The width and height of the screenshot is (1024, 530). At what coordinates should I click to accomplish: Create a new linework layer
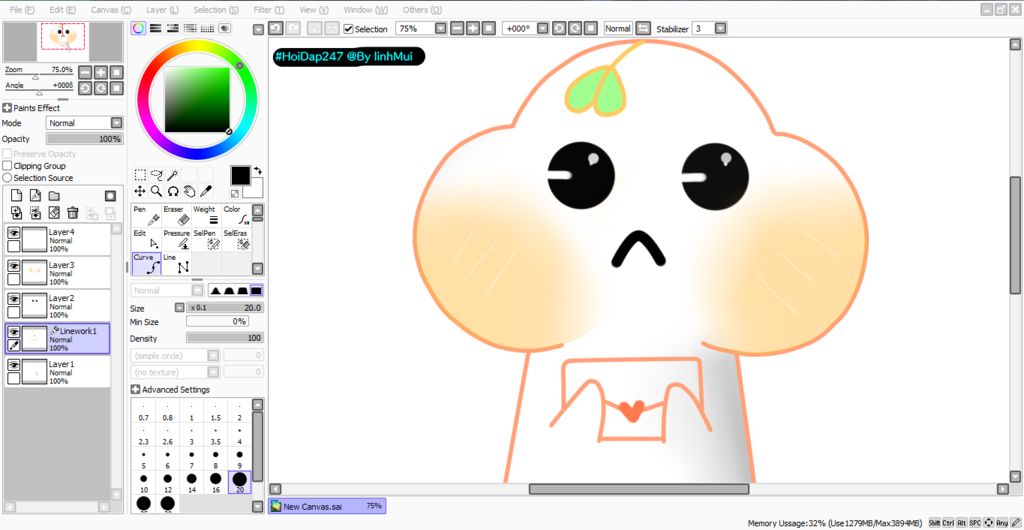pyautogui.click(x=36, y=196)
